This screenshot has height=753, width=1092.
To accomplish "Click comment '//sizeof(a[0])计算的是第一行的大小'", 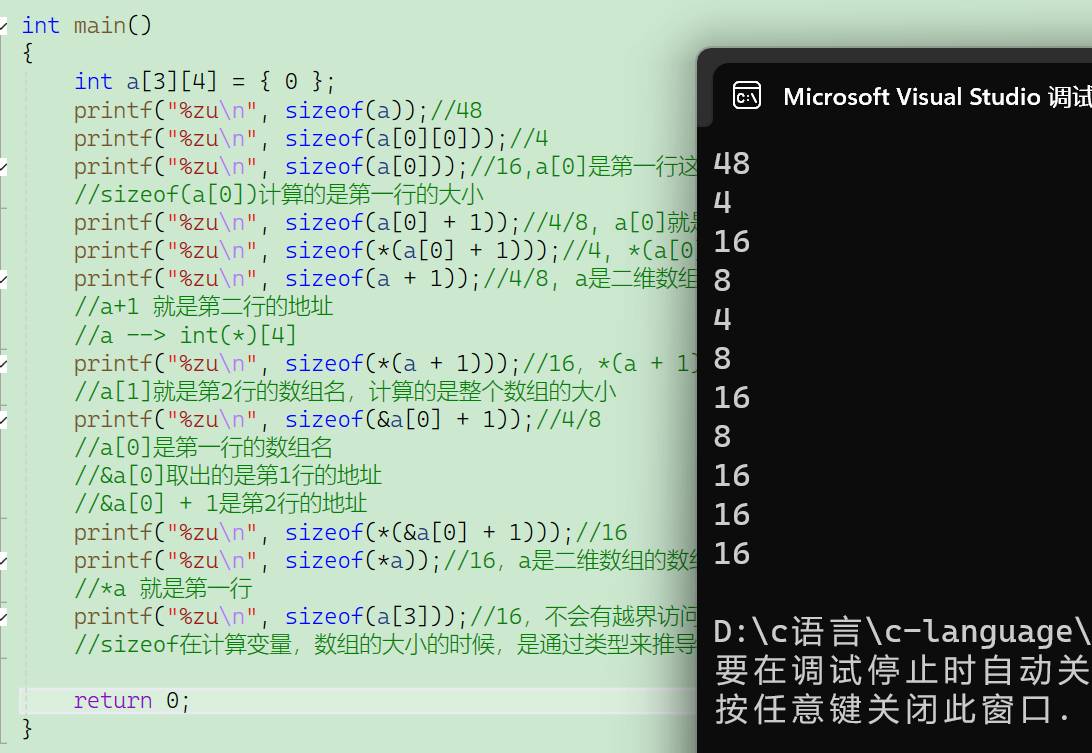I will 279,194.
